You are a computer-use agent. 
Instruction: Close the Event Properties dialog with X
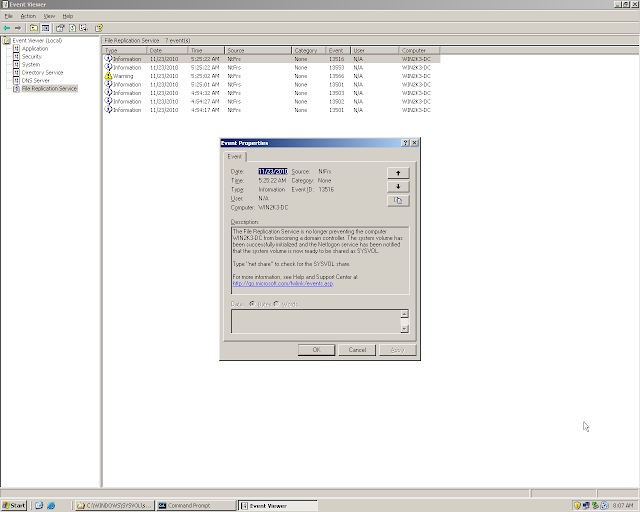pos(414,143)
